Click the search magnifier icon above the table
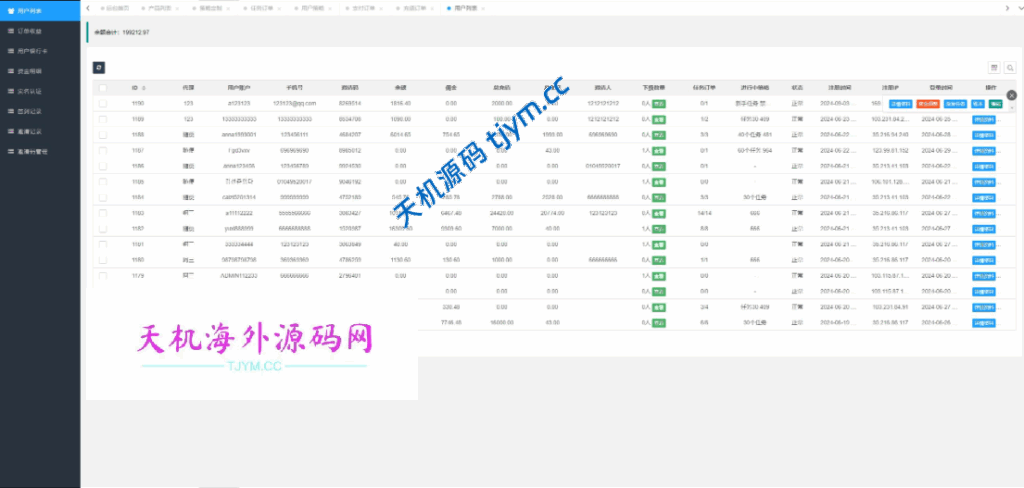Viewport: 1024px width, 488px height. pos(1010,67)
